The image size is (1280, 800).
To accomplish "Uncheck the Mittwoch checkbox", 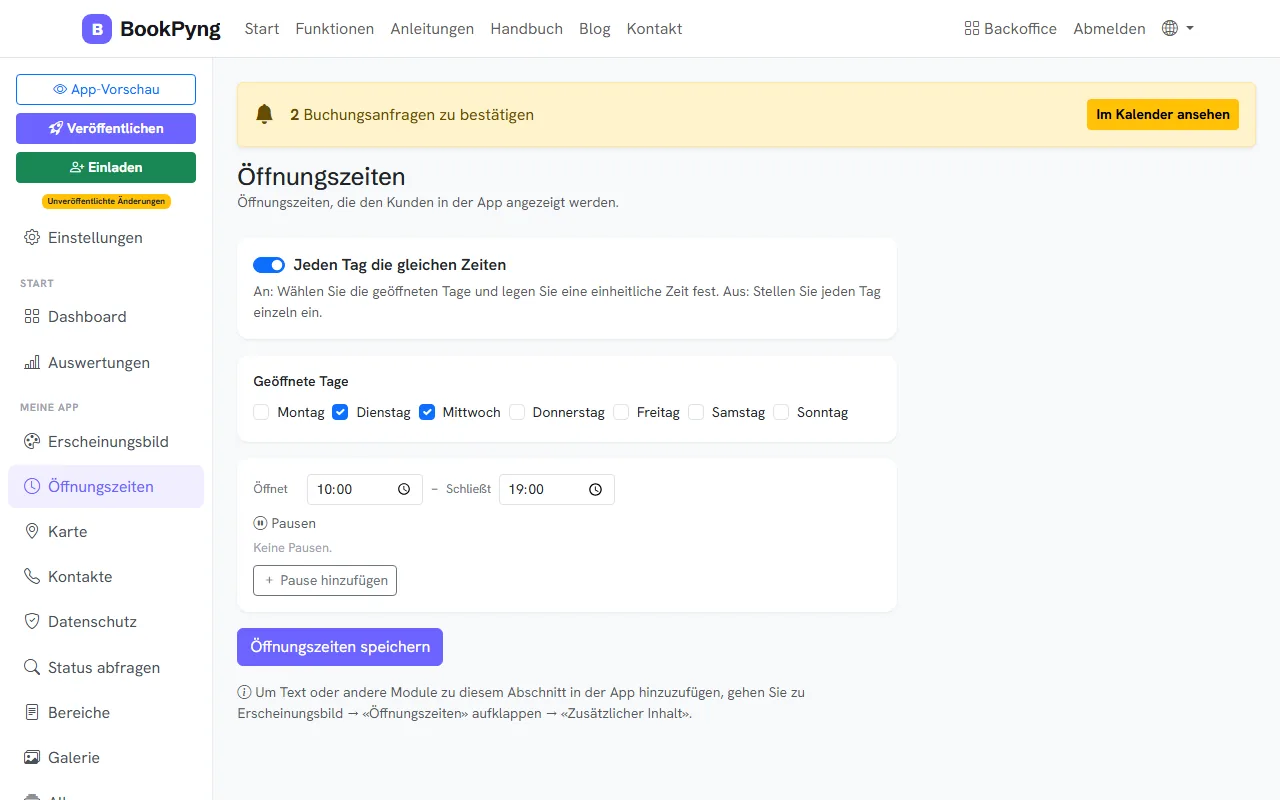I will click(427, 412).
